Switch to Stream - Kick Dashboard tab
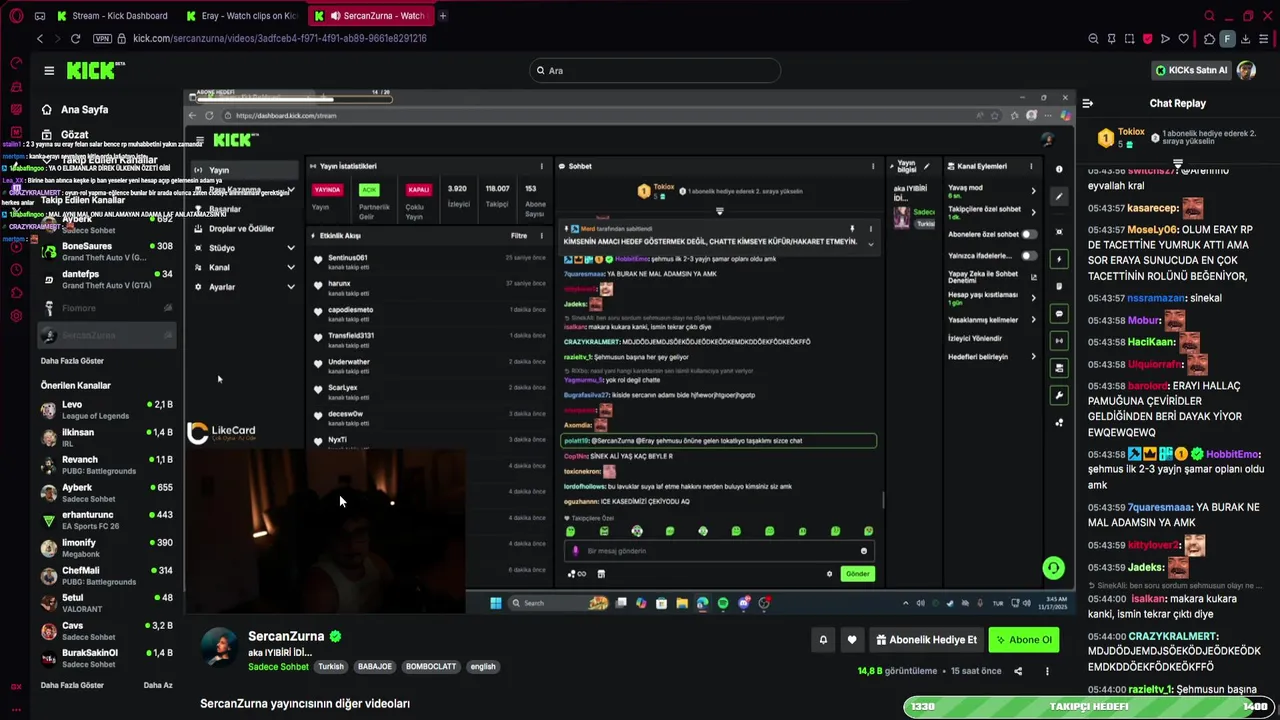The width and height of the screenshot is (1280, 720). click(x=112, y=16)
